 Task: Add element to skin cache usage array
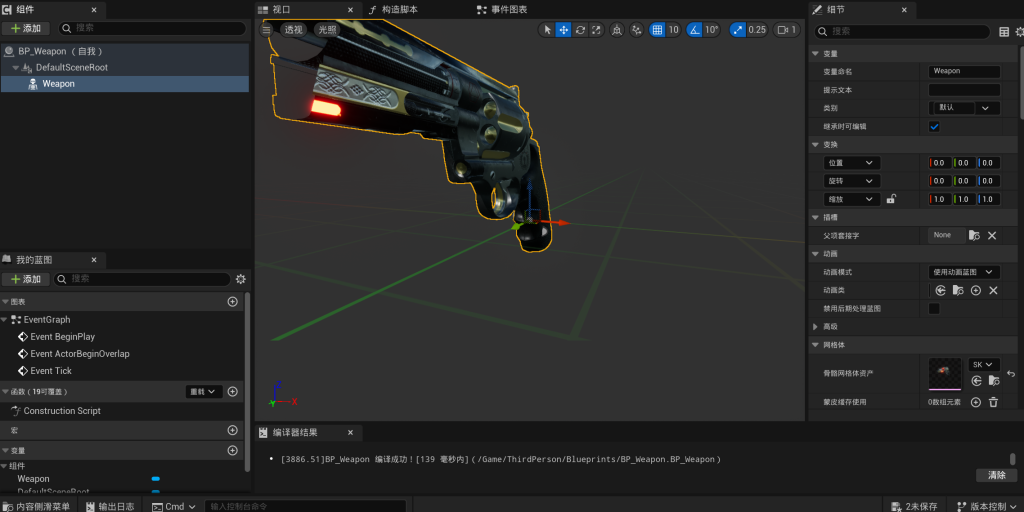click(976, 402)
